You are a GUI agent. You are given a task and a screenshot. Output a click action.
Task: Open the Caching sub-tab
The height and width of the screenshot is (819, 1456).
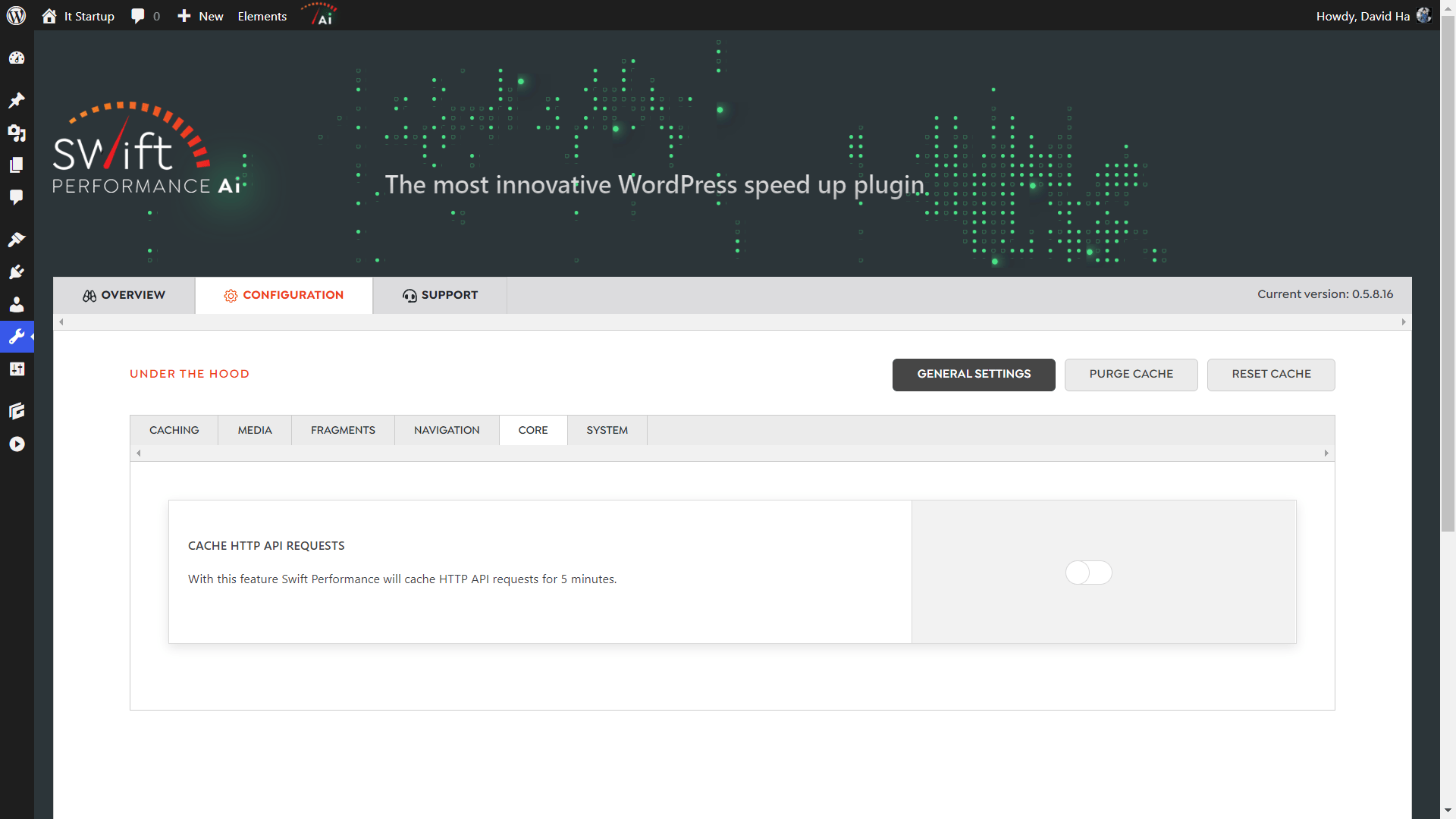point(174,430)
